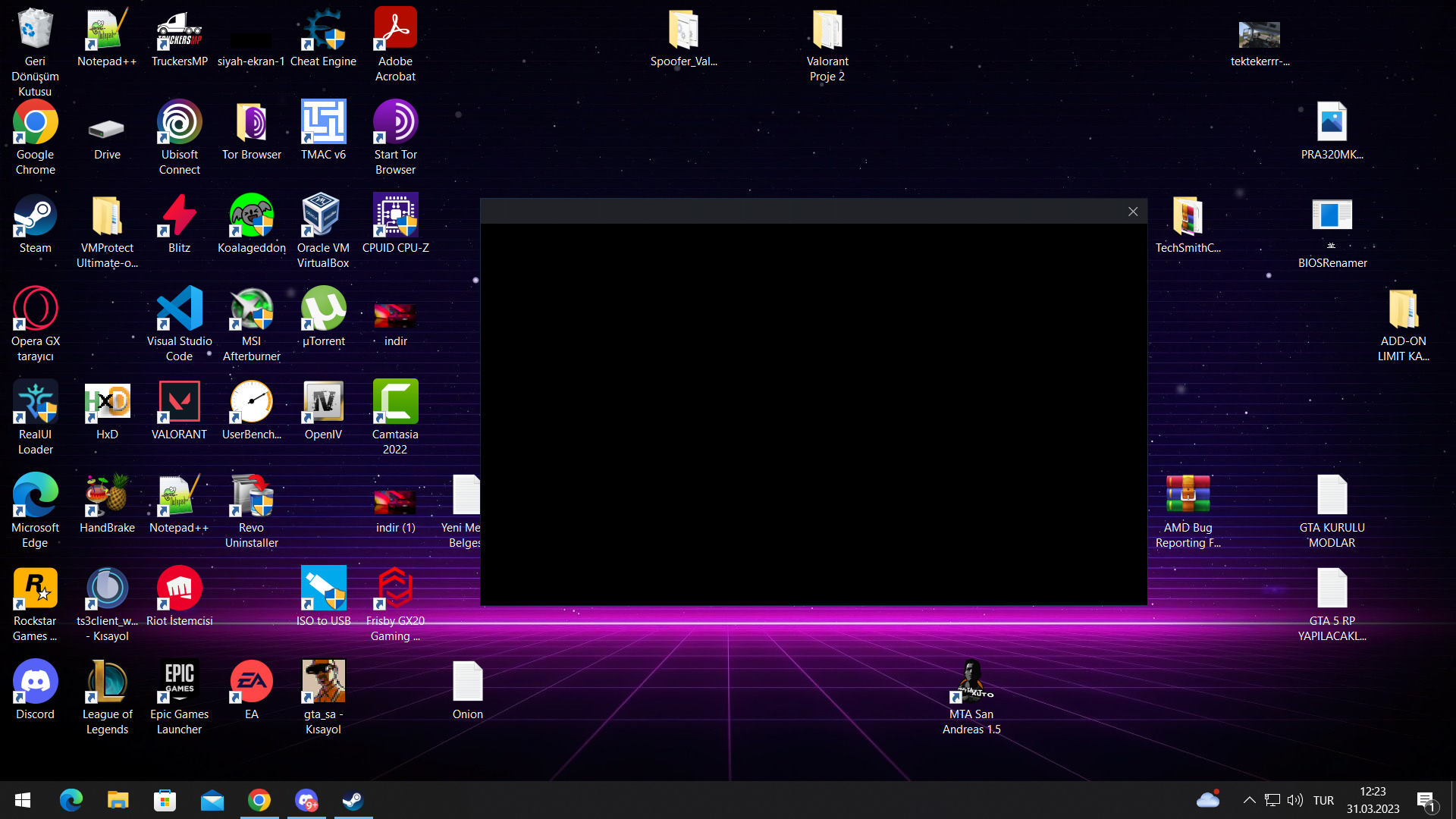Open AMD Bug Reporting archive
This screenshot has width=1456, height=819.
coord(1188,510)
